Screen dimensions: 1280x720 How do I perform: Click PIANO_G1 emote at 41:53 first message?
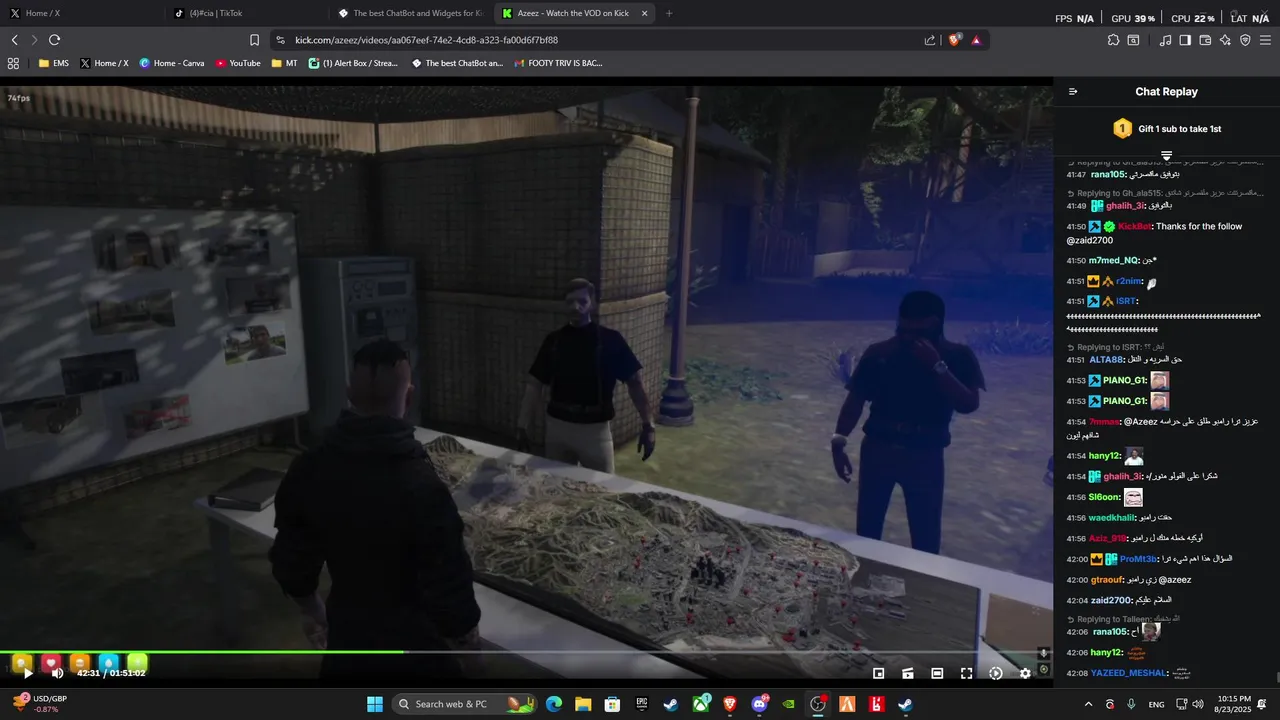coord(1159,380)
